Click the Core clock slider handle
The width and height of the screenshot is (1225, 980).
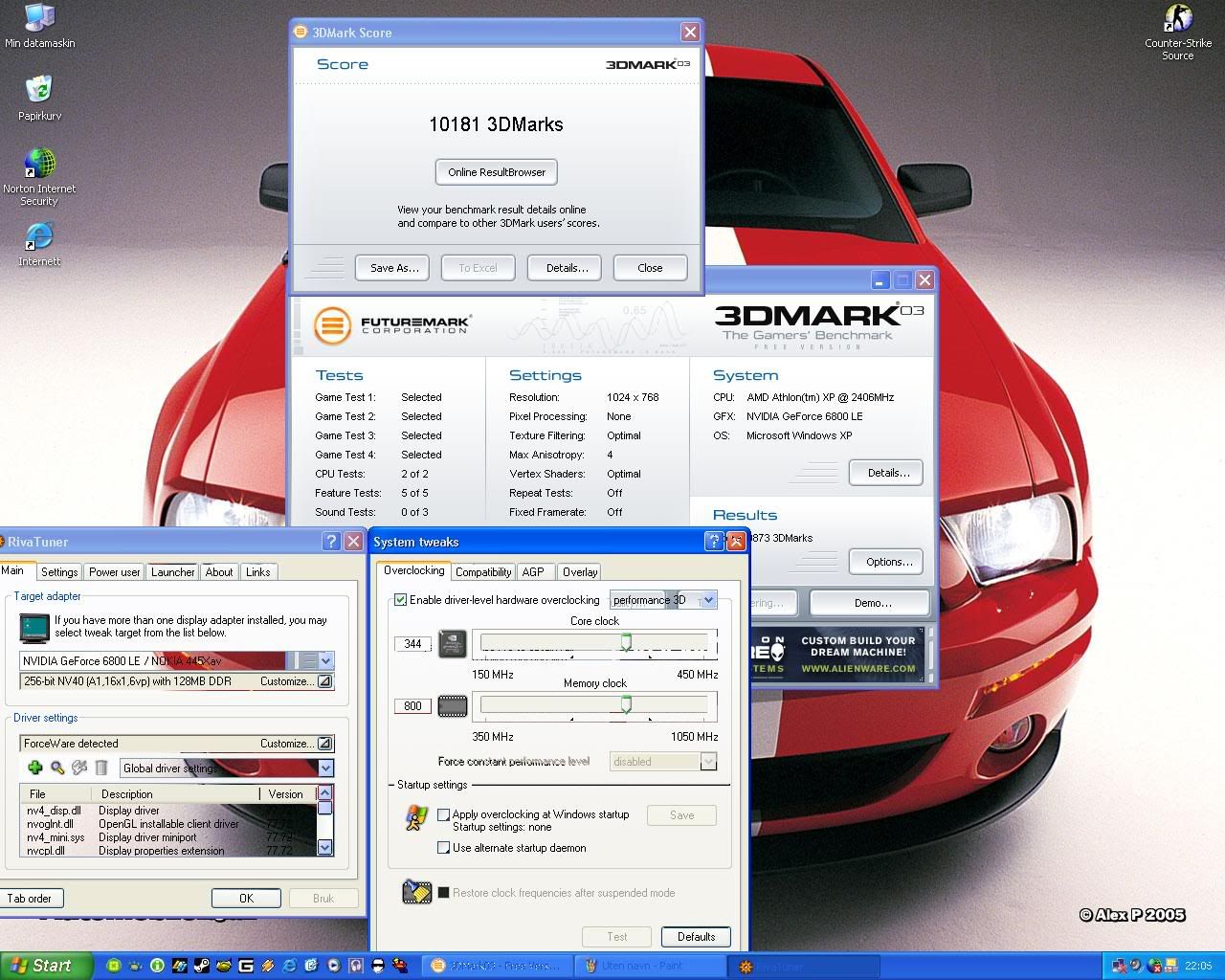(x=626, y=641)
